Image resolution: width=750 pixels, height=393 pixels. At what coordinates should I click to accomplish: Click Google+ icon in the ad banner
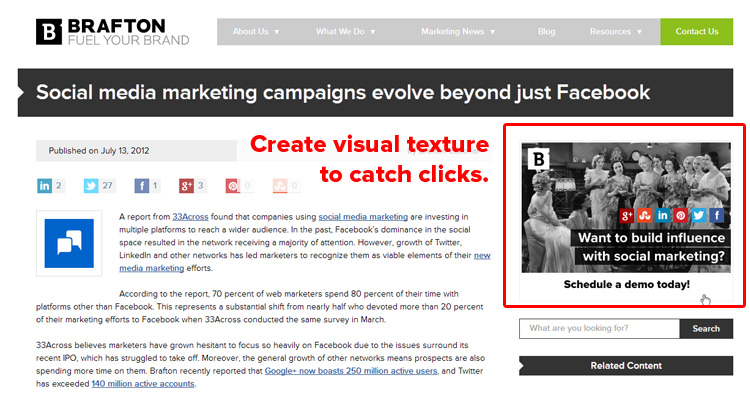click(x=627, y=216)
